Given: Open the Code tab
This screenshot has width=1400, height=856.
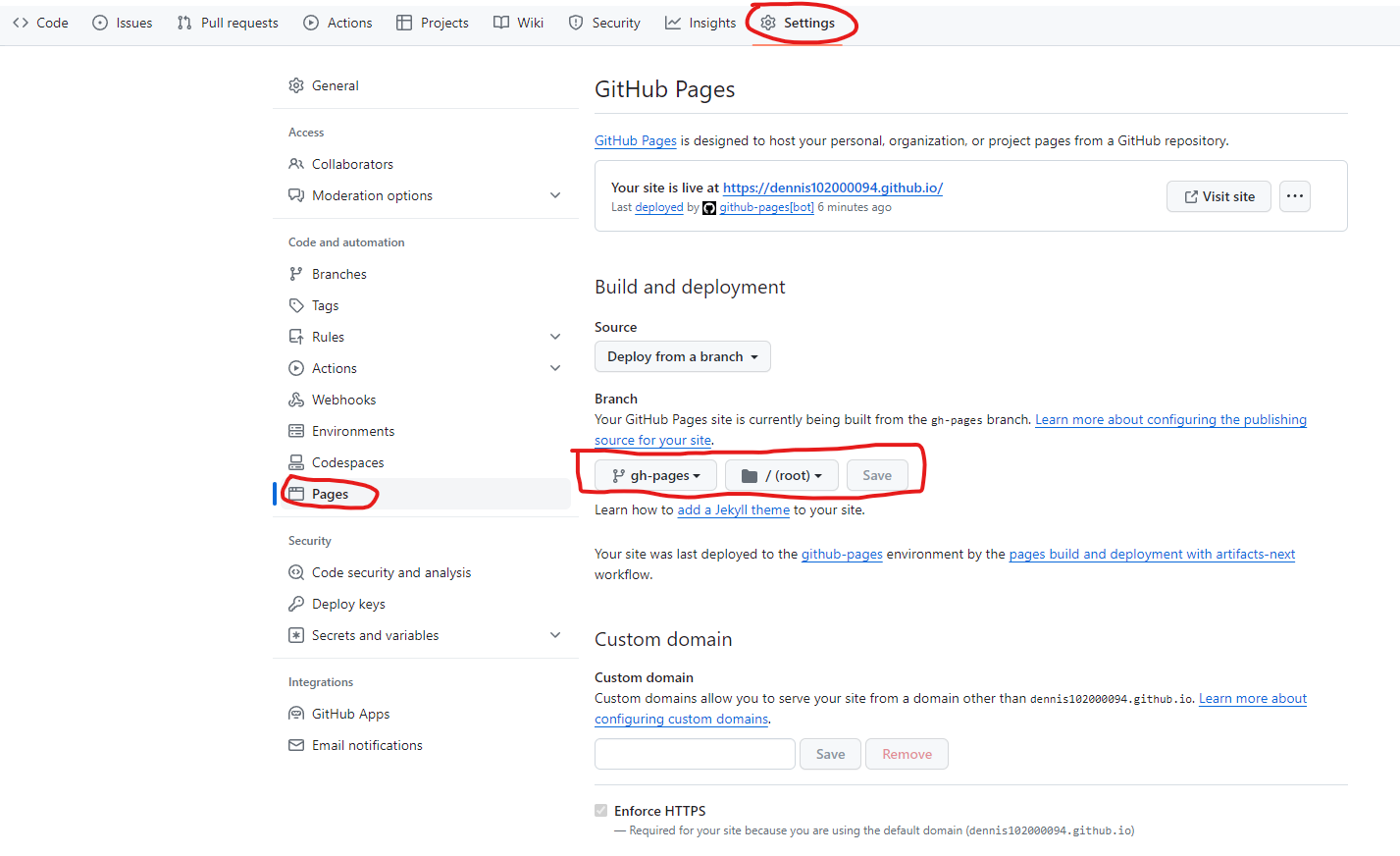Looking at the screenshot, I should (x=40, y=23).
